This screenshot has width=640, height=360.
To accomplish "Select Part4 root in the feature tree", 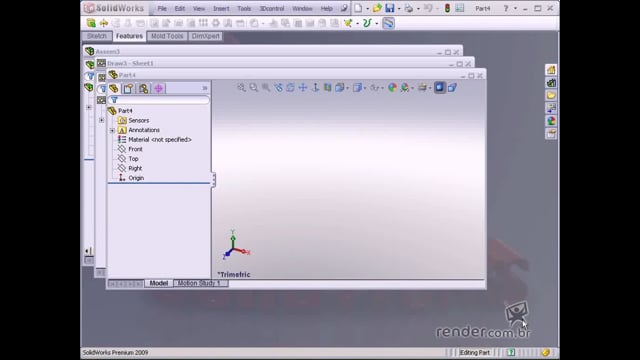I will coord(125,111).
